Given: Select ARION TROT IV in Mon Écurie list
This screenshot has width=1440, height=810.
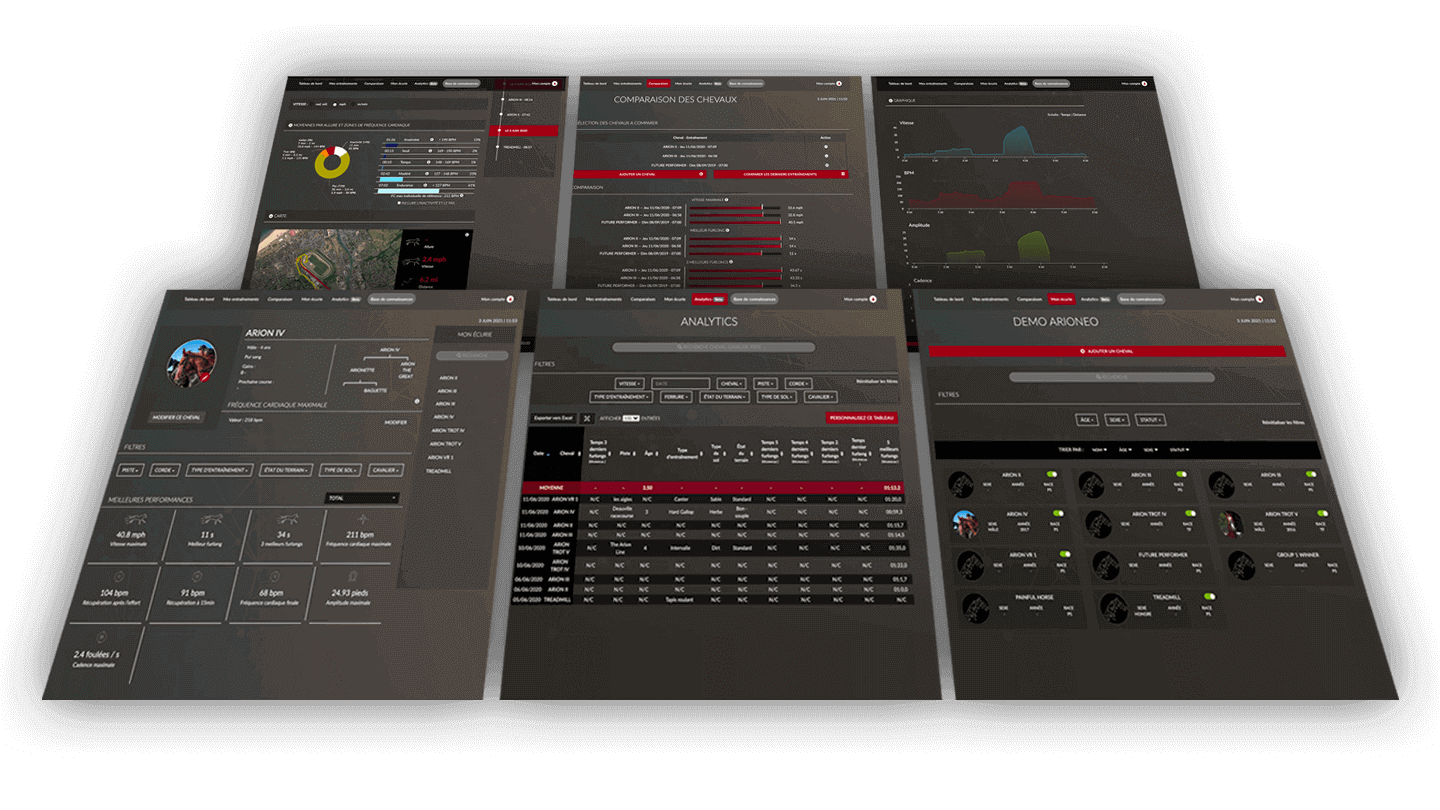Looking at the screenshot, I should pos(449,430).
